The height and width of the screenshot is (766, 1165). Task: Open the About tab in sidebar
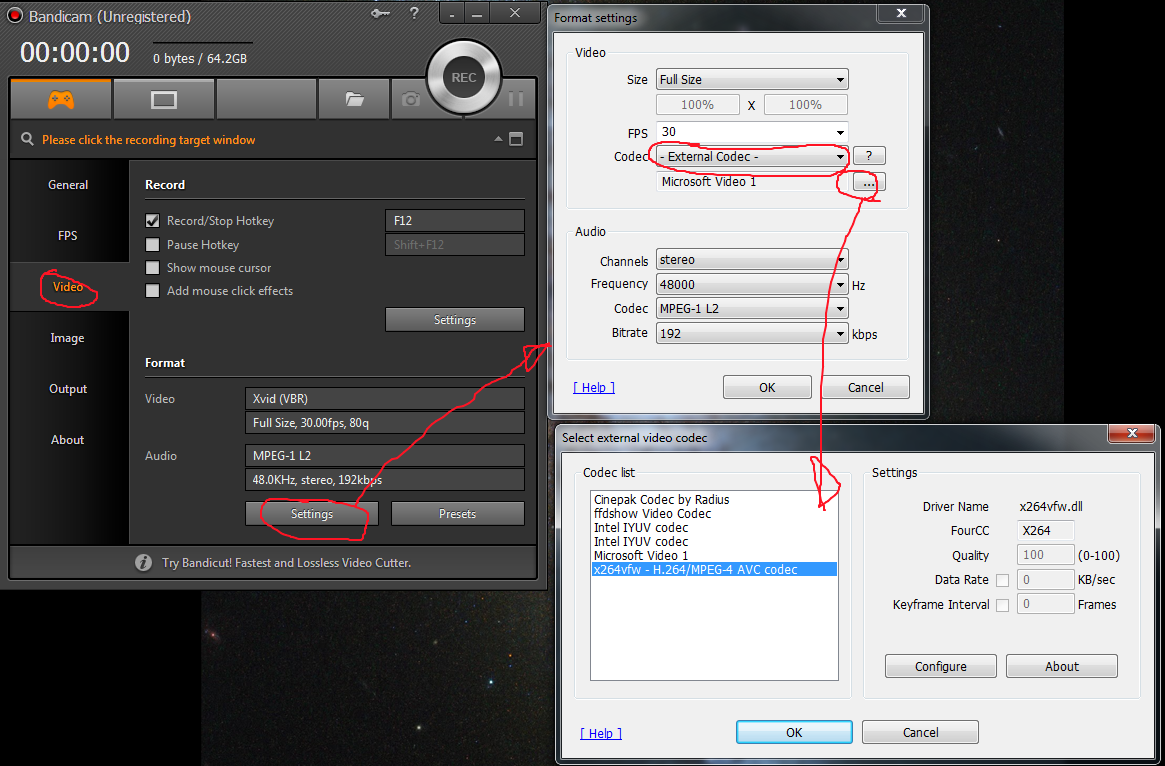(x=68, y=440)
